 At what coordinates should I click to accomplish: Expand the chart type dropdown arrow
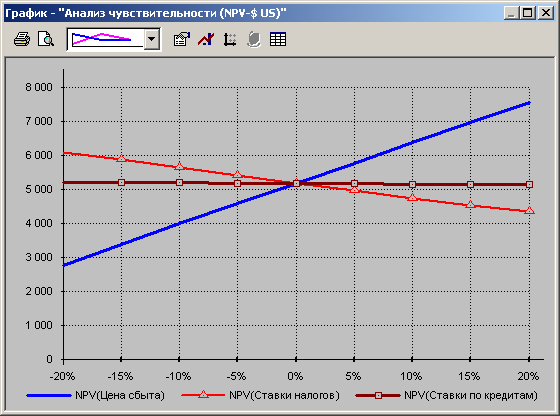point(152,39)
